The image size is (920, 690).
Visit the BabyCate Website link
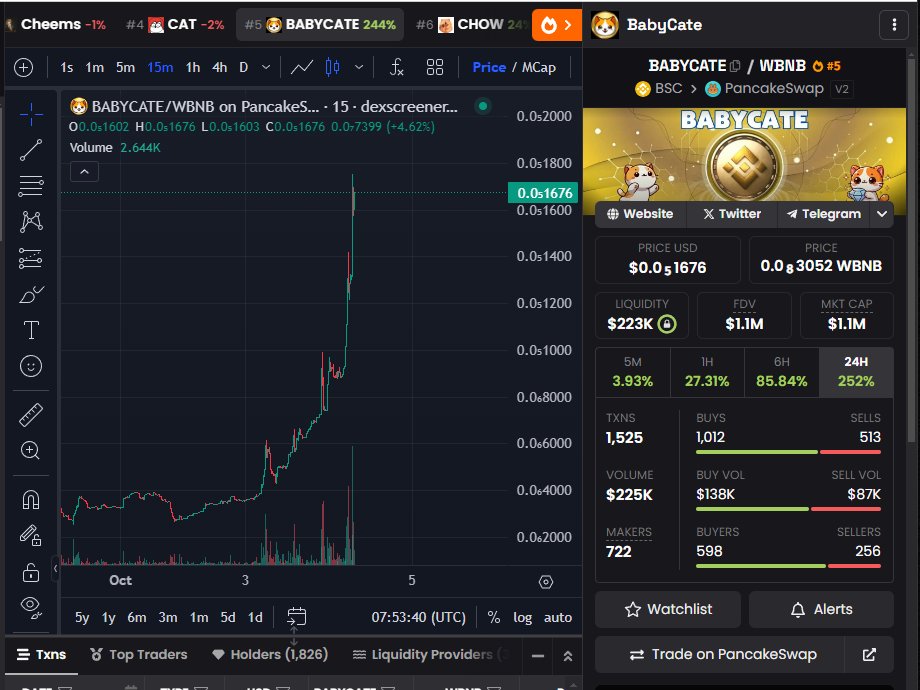pyautogui.click(x=640, y=214)
